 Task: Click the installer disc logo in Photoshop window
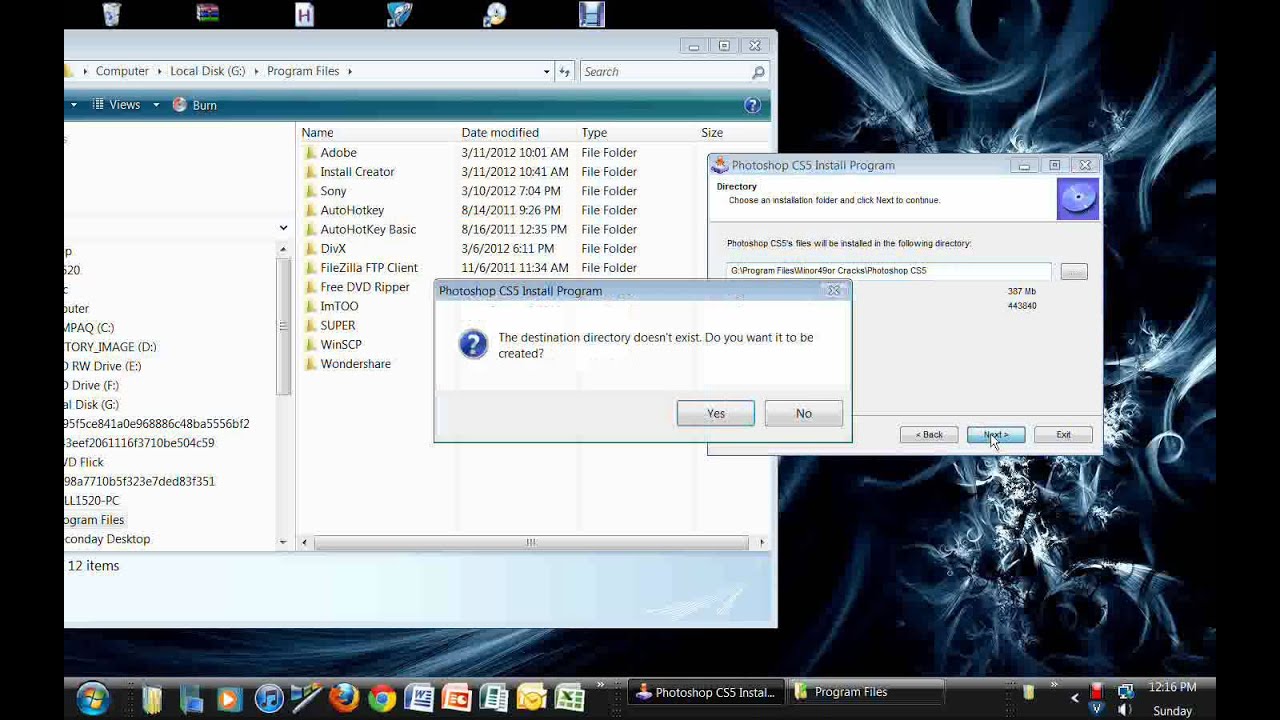tap(1077, 198)
